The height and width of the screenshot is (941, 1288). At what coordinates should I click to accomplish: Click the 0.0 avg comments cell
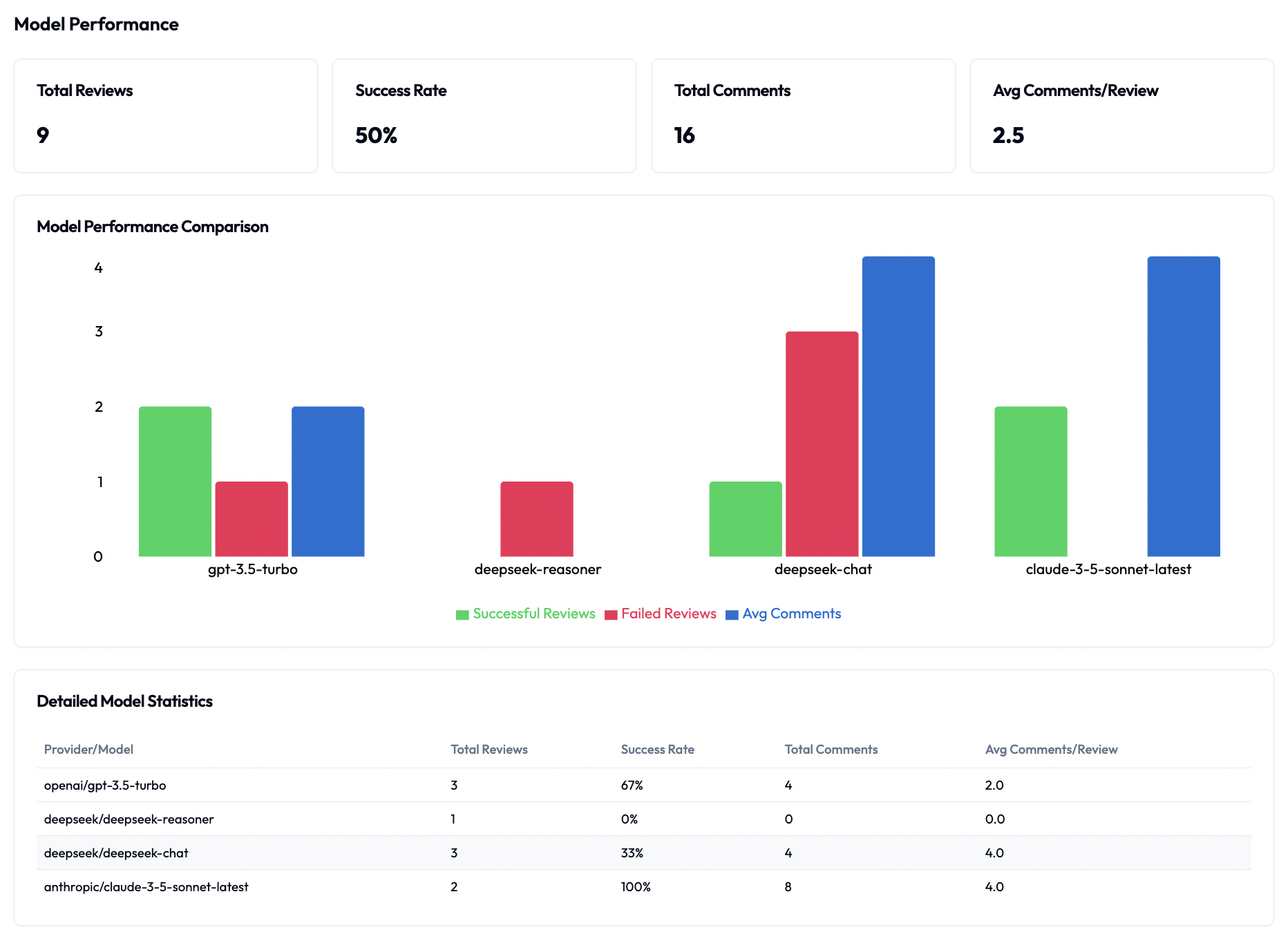tap(995, 819)
